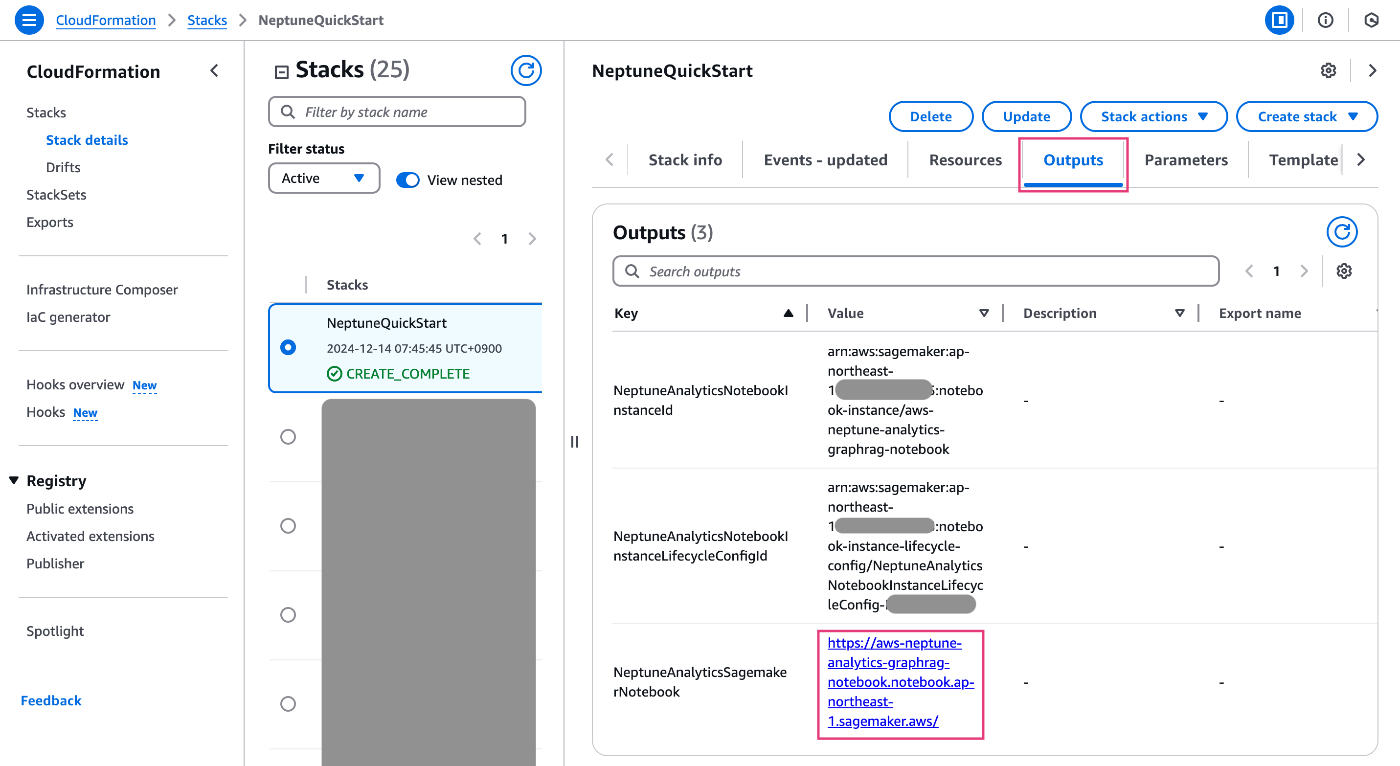Refresh the Stacks list

(x=526, y=71)
